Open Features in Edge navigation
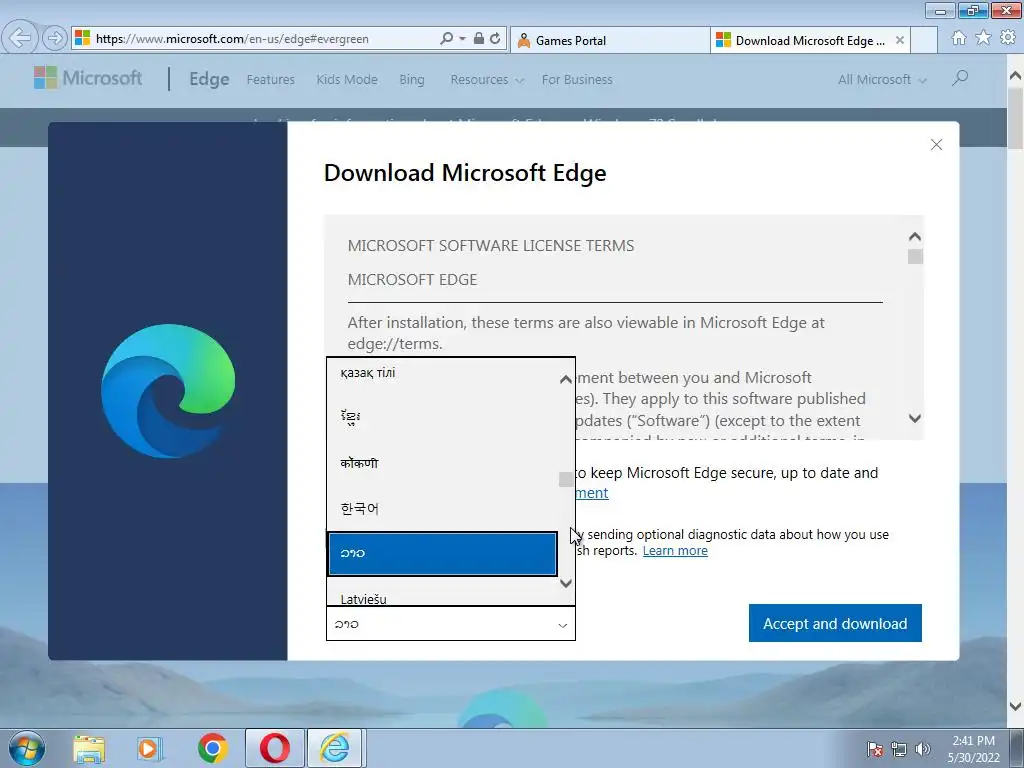Image resolution: width=1024 pixels, height=768 pixels. 270,80
